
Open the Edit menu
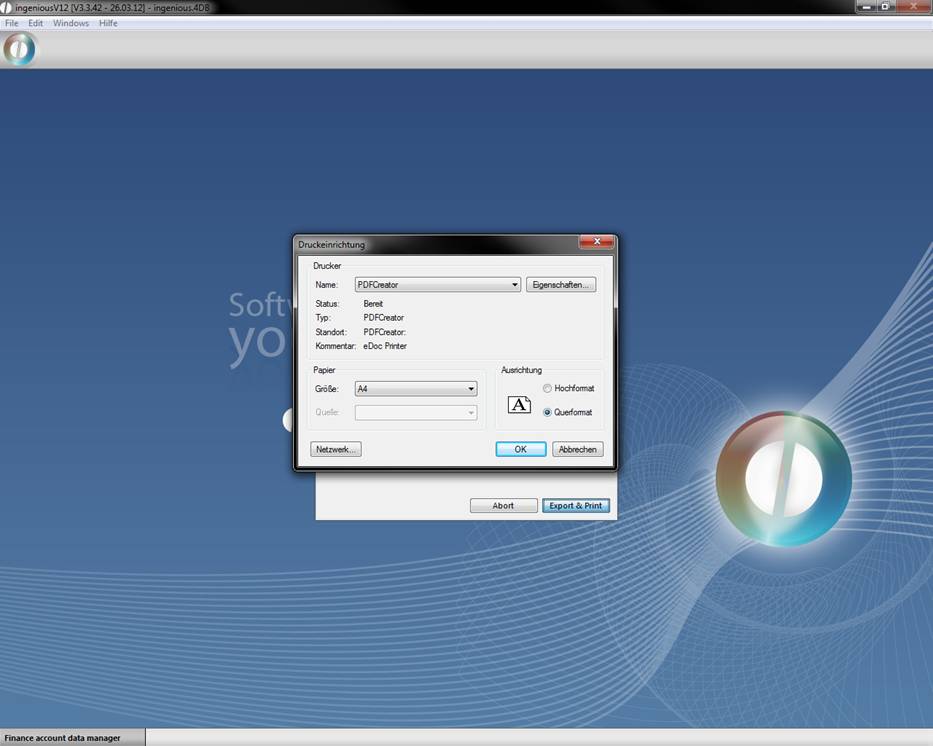coord(36,23)
